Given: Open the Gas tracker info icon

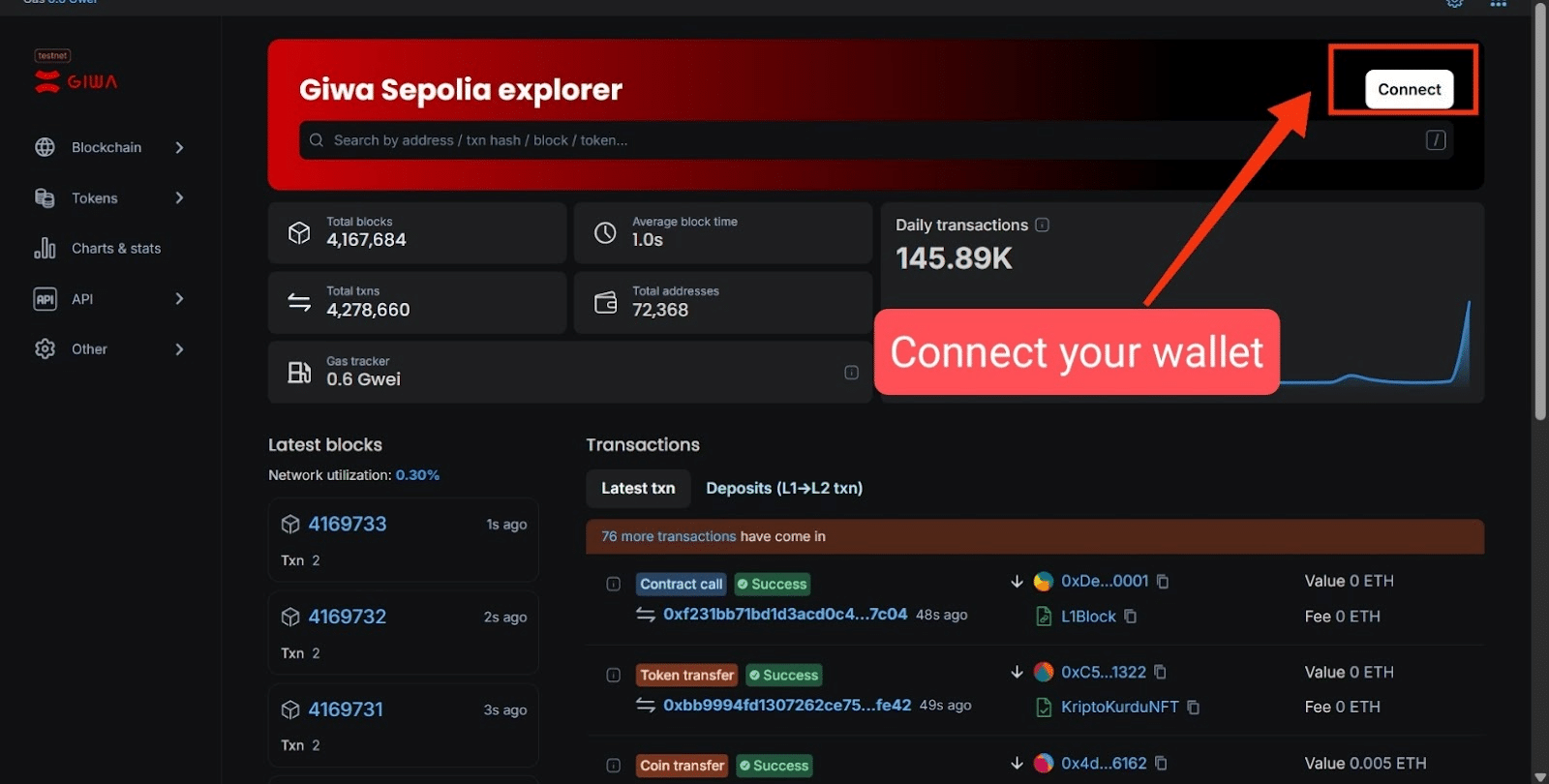Looking at the screenshot, I should pyautogui.click(x=851, y=373).
